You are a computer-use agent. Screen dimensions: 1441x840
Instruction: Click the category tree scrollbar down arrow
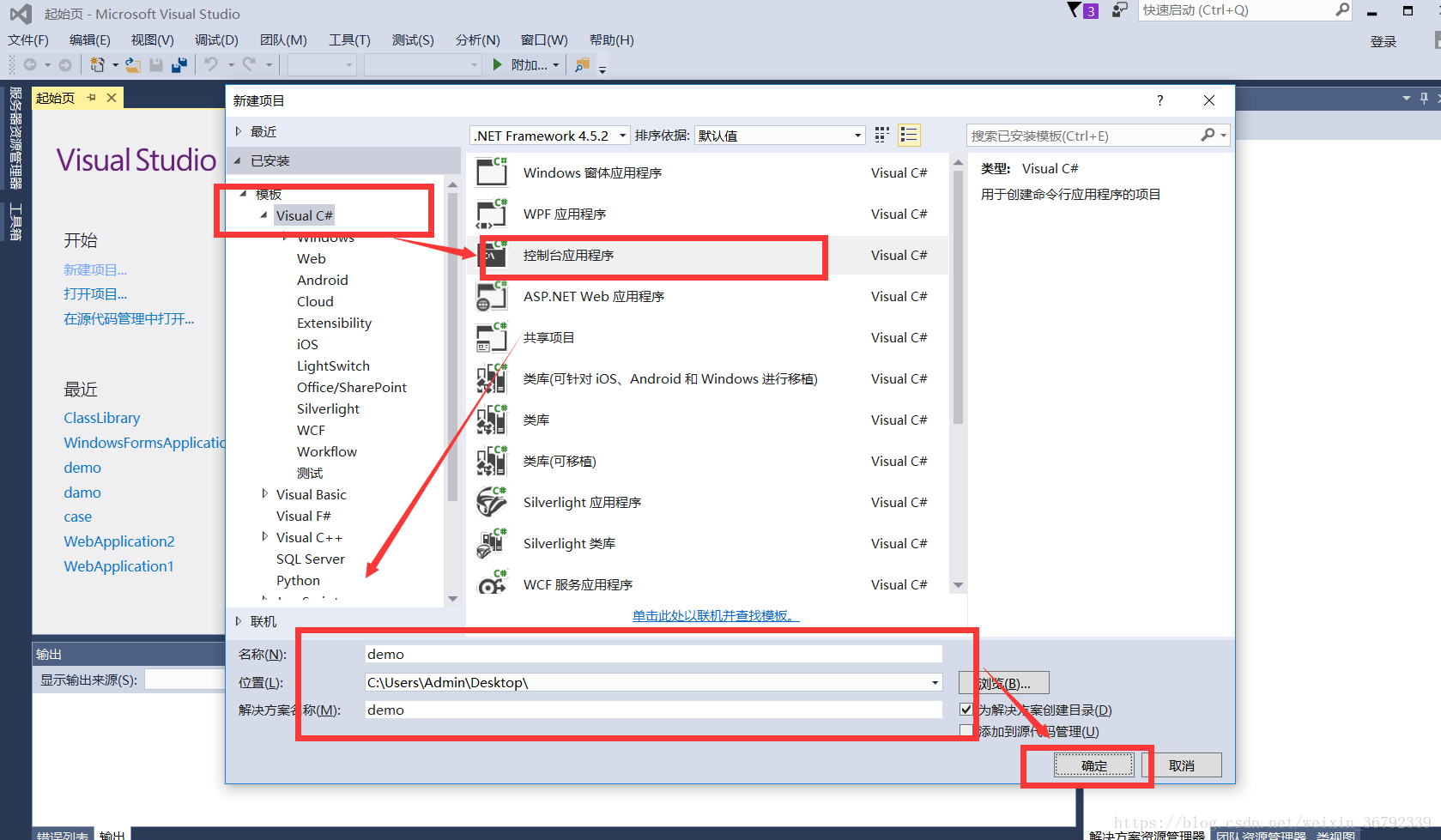point(452,599)
